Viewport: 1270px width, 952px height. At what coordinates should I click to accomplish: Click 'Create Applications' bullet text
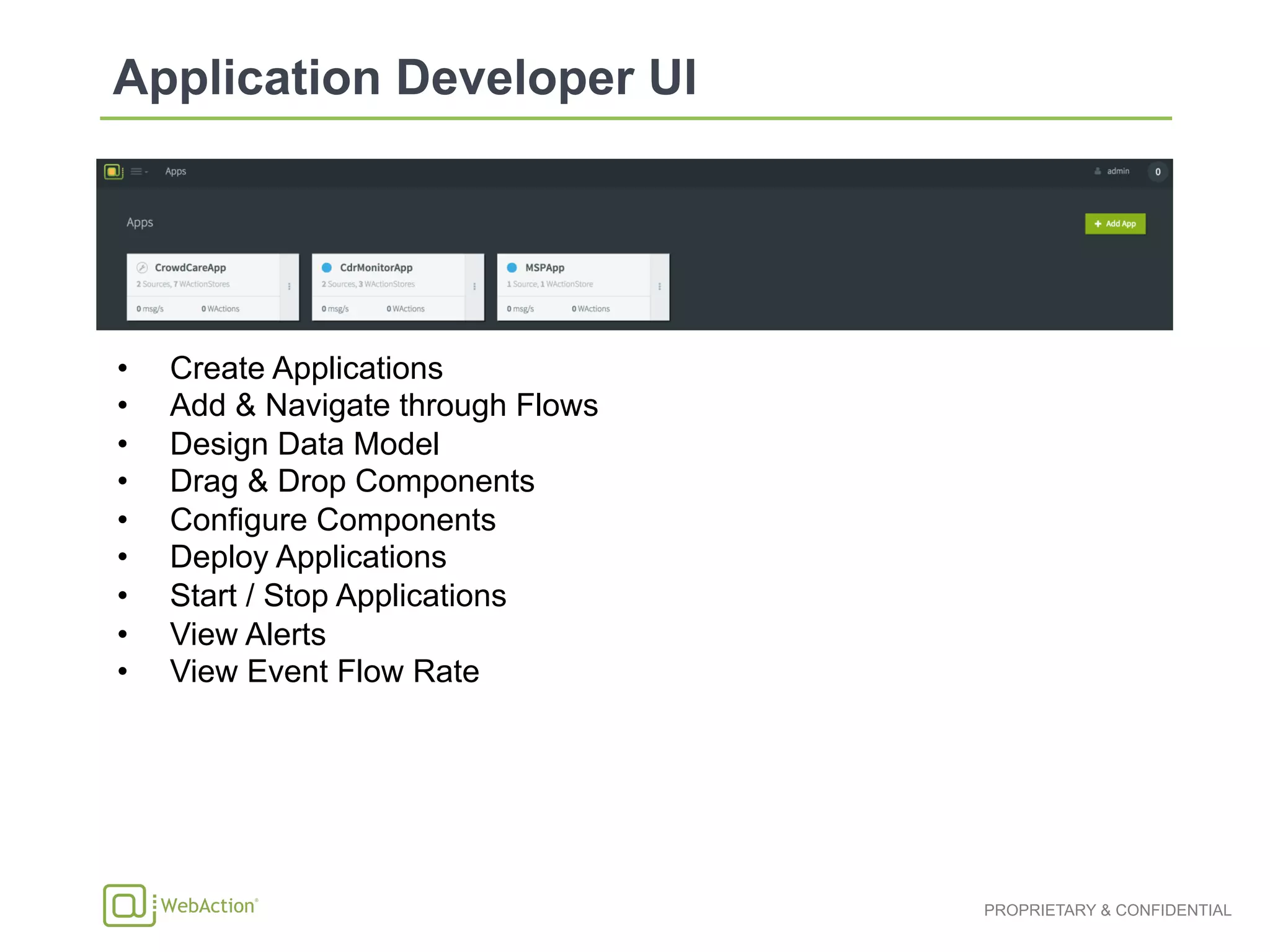pos(306,368)
